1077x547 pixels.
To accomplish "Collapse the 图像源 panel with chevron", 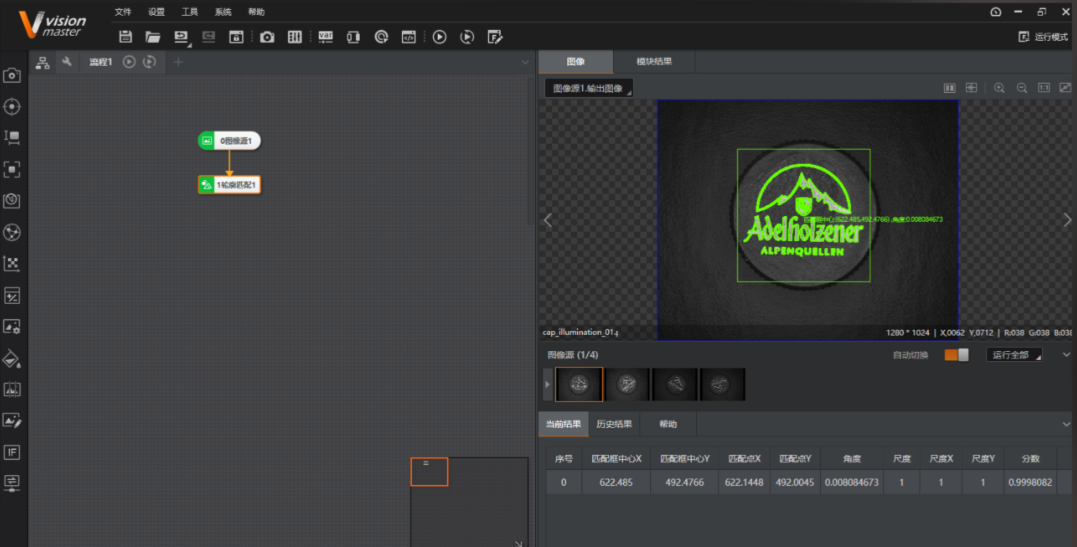I will [1066, 355].
